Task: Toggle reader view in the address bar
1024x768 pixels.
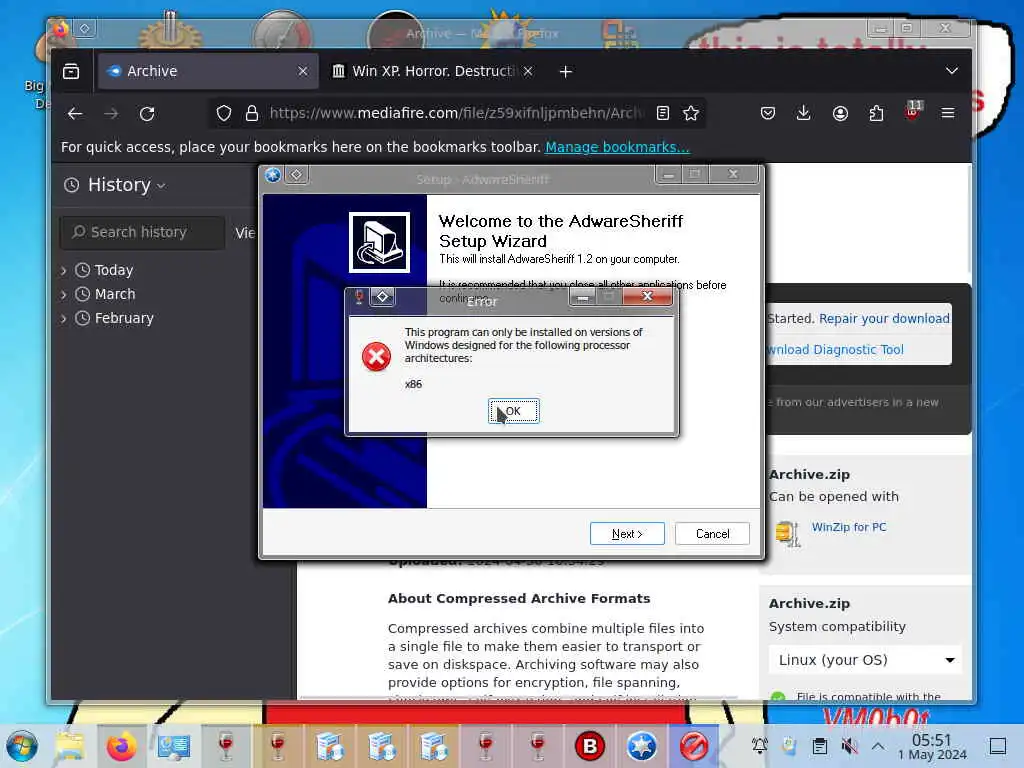Action: click(663, 114)
